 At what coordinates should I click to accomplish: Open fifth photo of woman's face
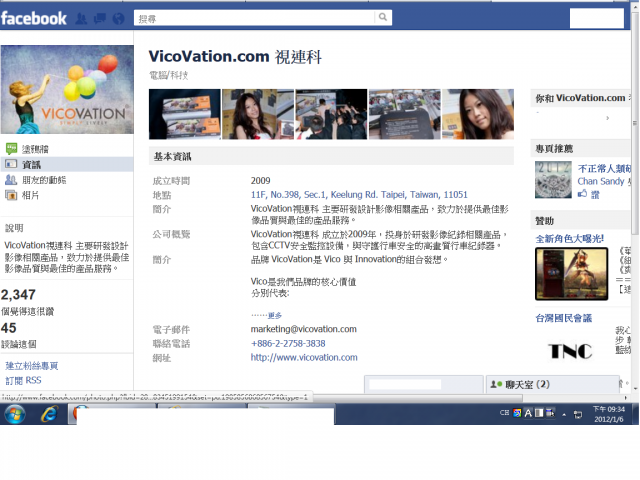click(478, 114)
